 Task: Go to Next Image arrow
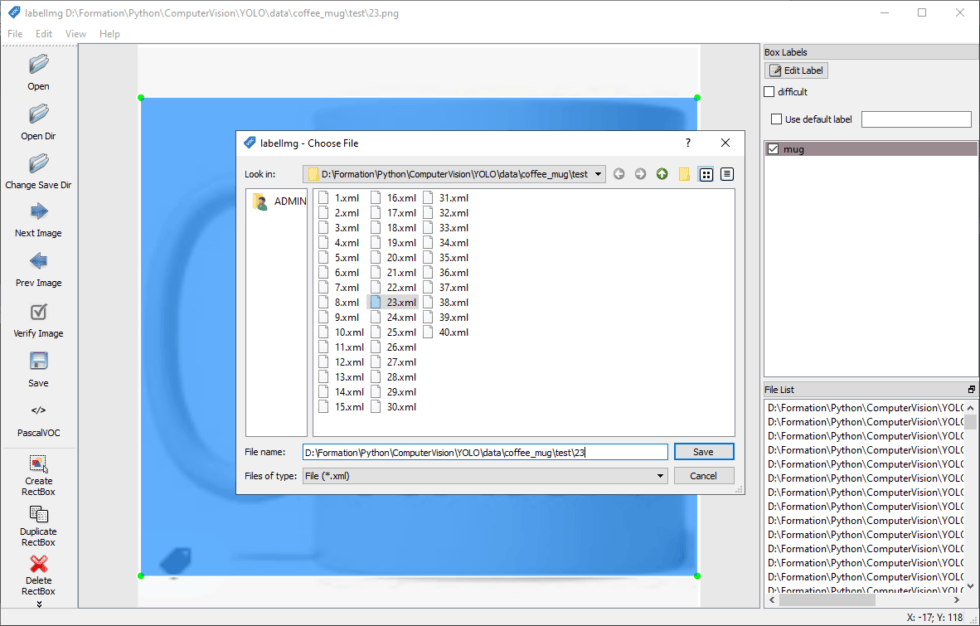38,211
